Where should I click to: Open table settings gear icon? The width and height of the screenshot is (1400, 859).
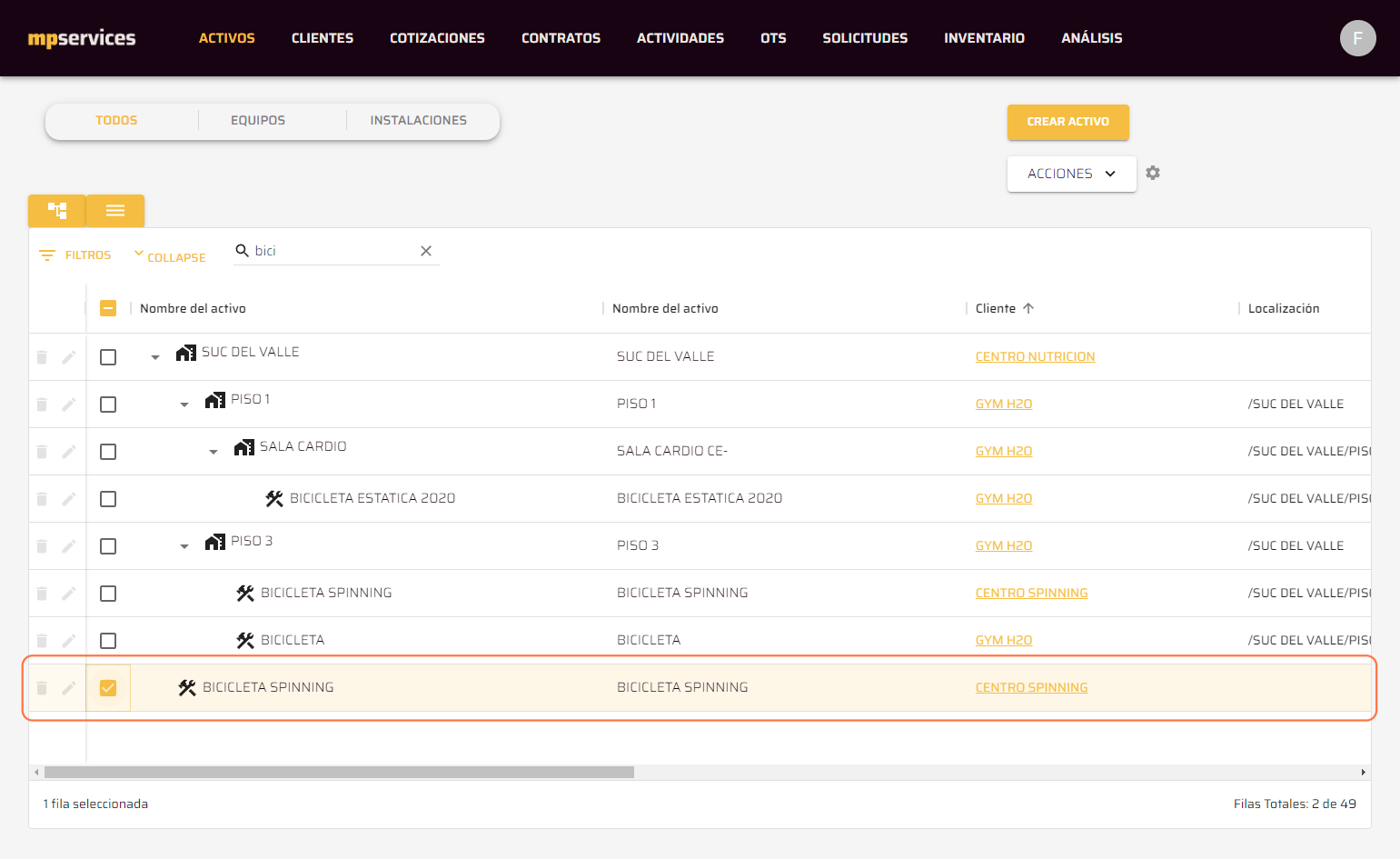[1153, 173]
